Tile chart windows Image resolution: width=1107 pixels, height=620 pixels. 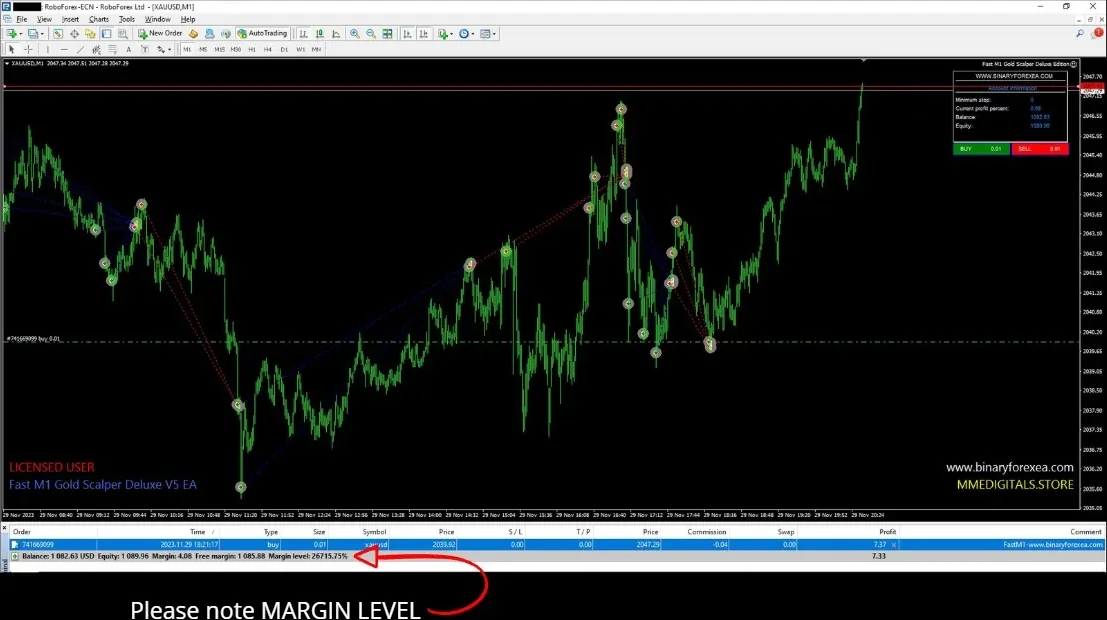tap(387, 33)
